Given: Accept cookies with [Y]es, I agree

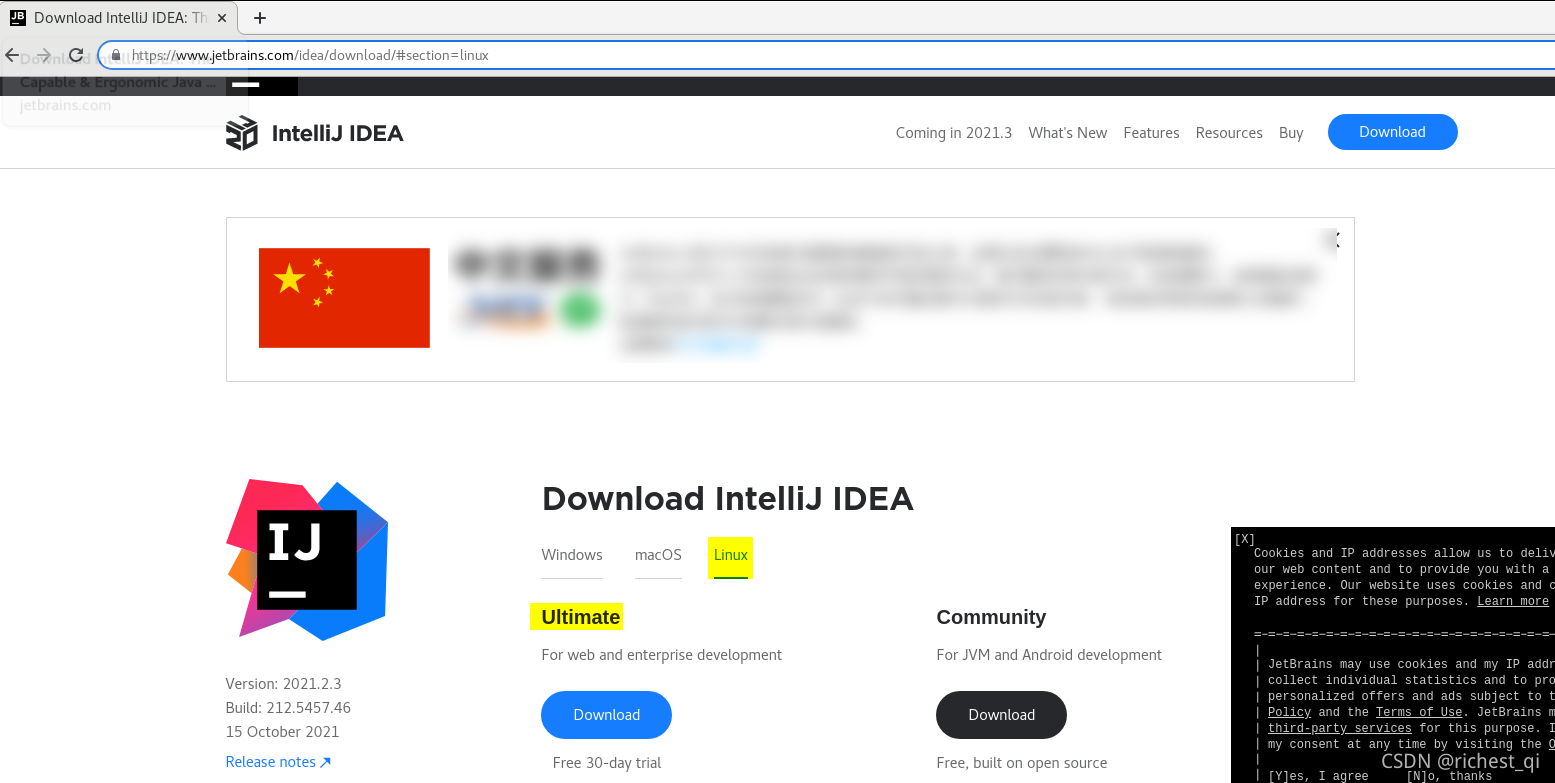Looking at the screenshot, I should click(x=1318, y=776).
